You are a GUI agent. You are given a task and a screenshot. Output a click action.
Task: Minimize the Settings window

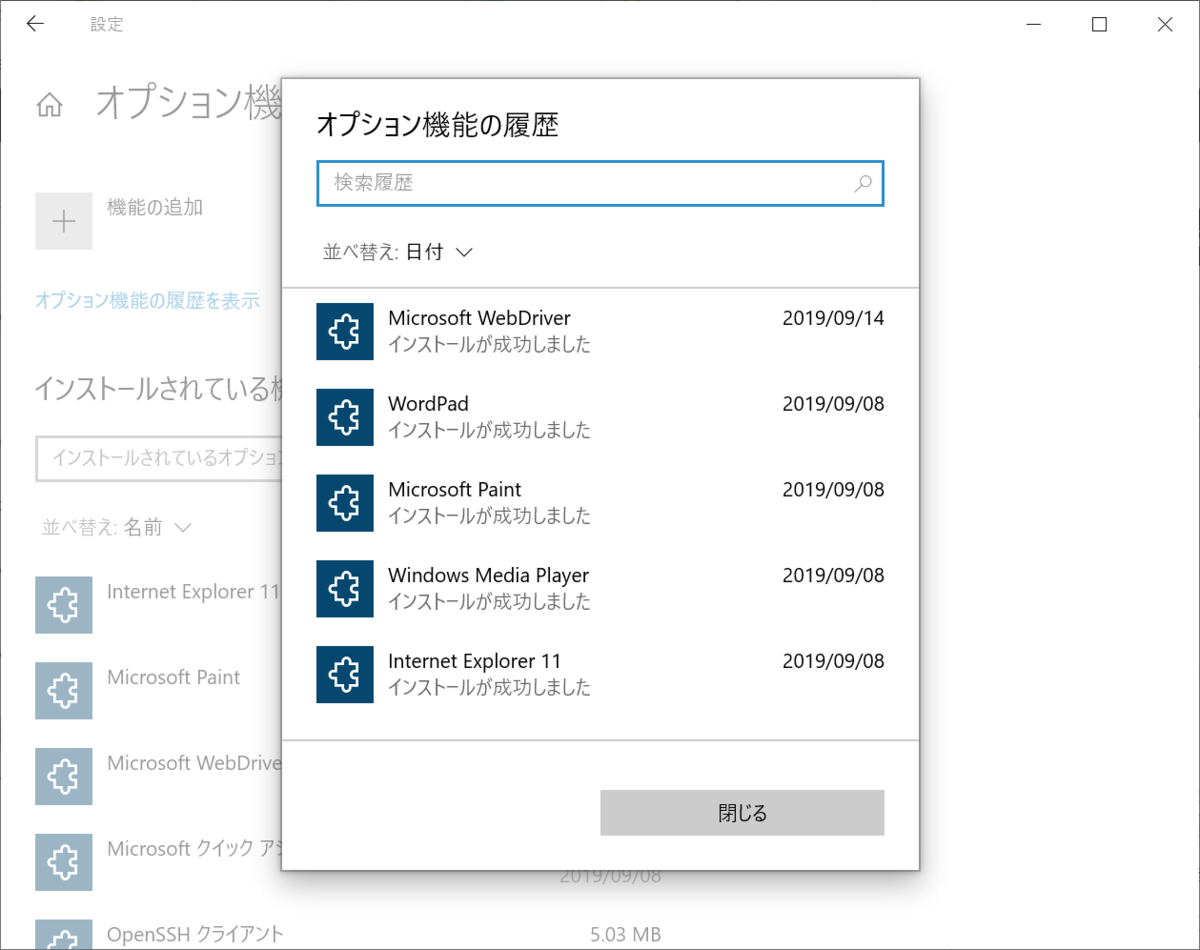click(1033, 25)
